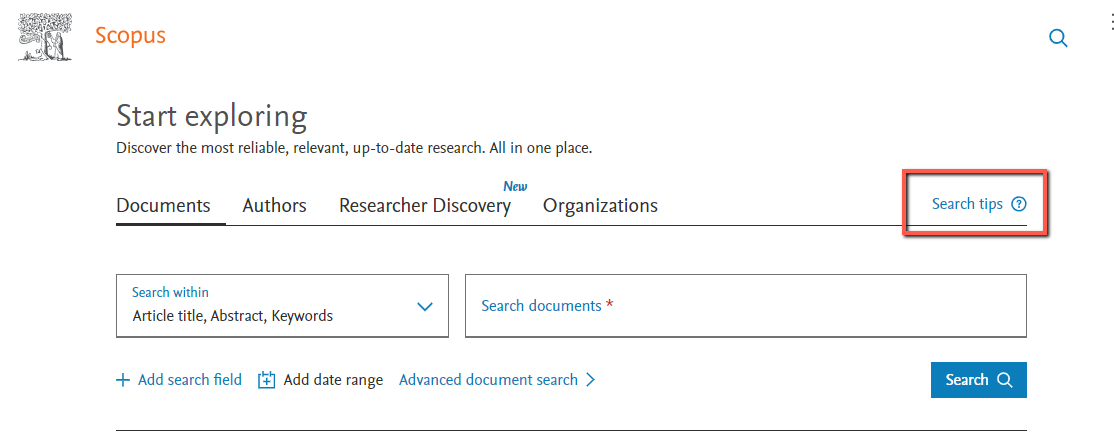The image size is (1114, 446).
Task: Focus the Search documents input field
Action: (746, 306)
